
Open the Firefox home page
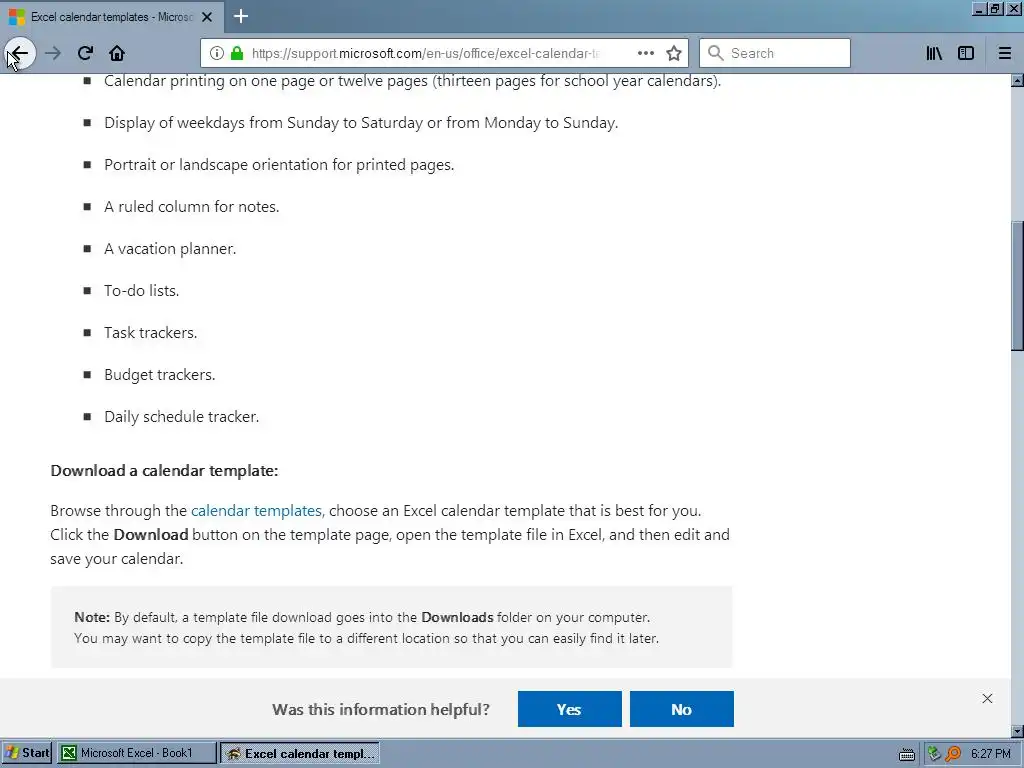[117, 53]
